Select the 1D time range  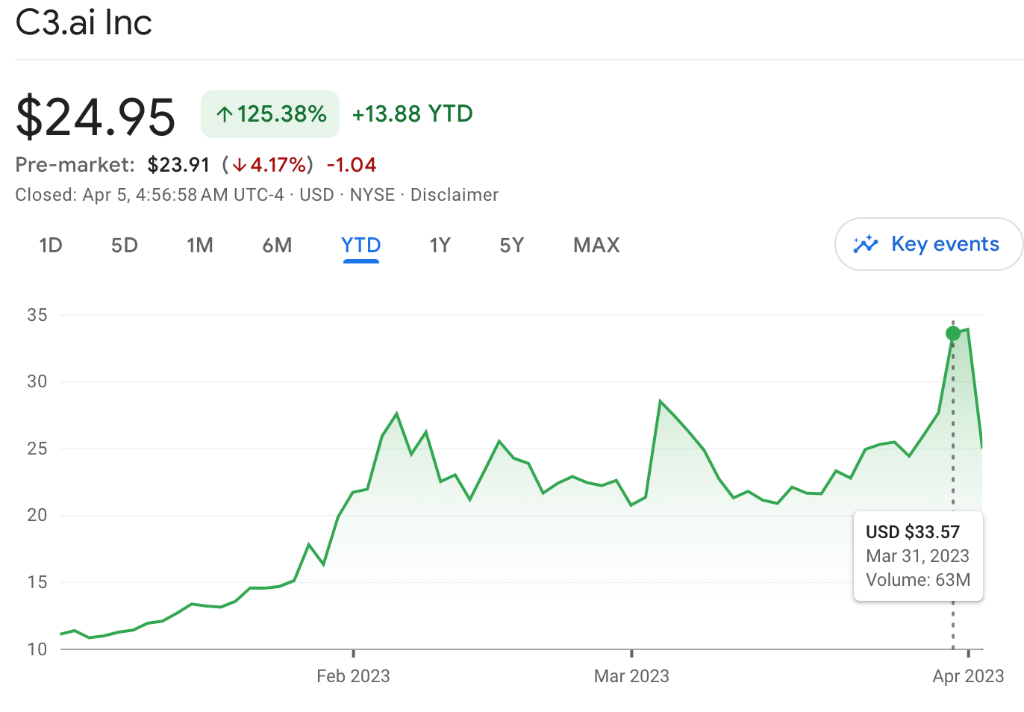coord(50,245)
